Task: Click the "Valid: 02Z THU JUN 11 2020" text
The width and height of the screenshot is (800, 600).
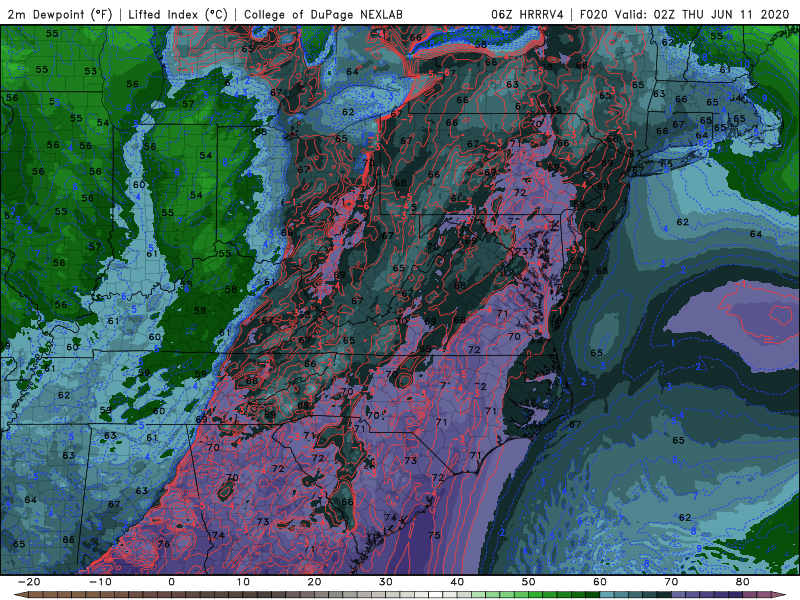Action: pos(702,14)
